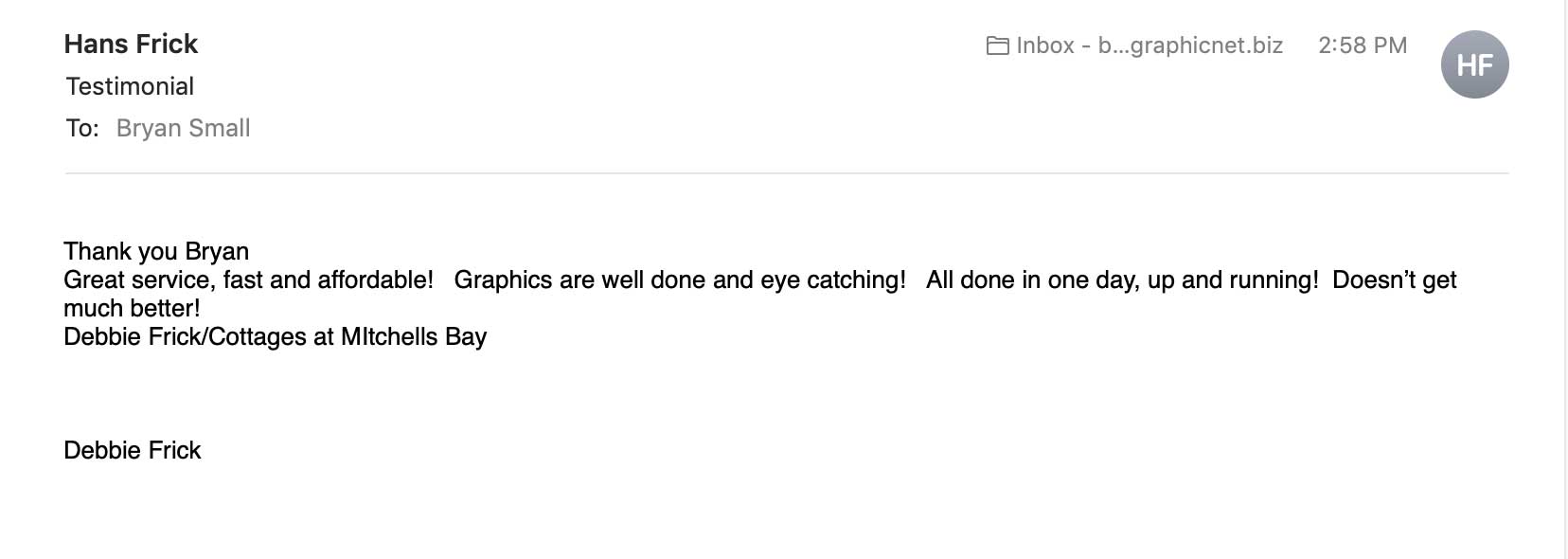The width and height of the screenshot is (1568, 559).
Task: Select the recipient Bryan Small
Action: tap(183, 128)
